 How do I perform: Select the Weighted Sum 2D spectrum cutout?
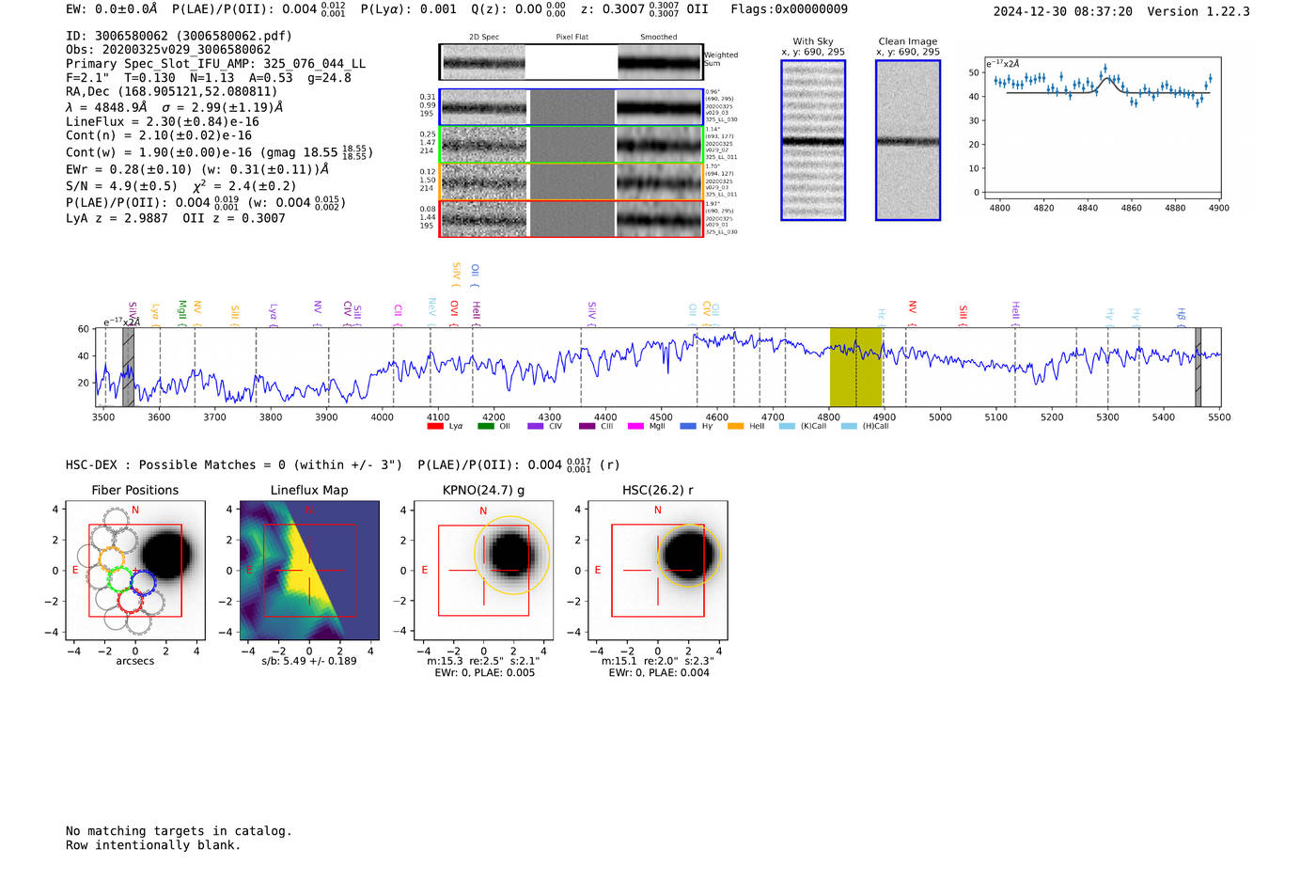483,62
